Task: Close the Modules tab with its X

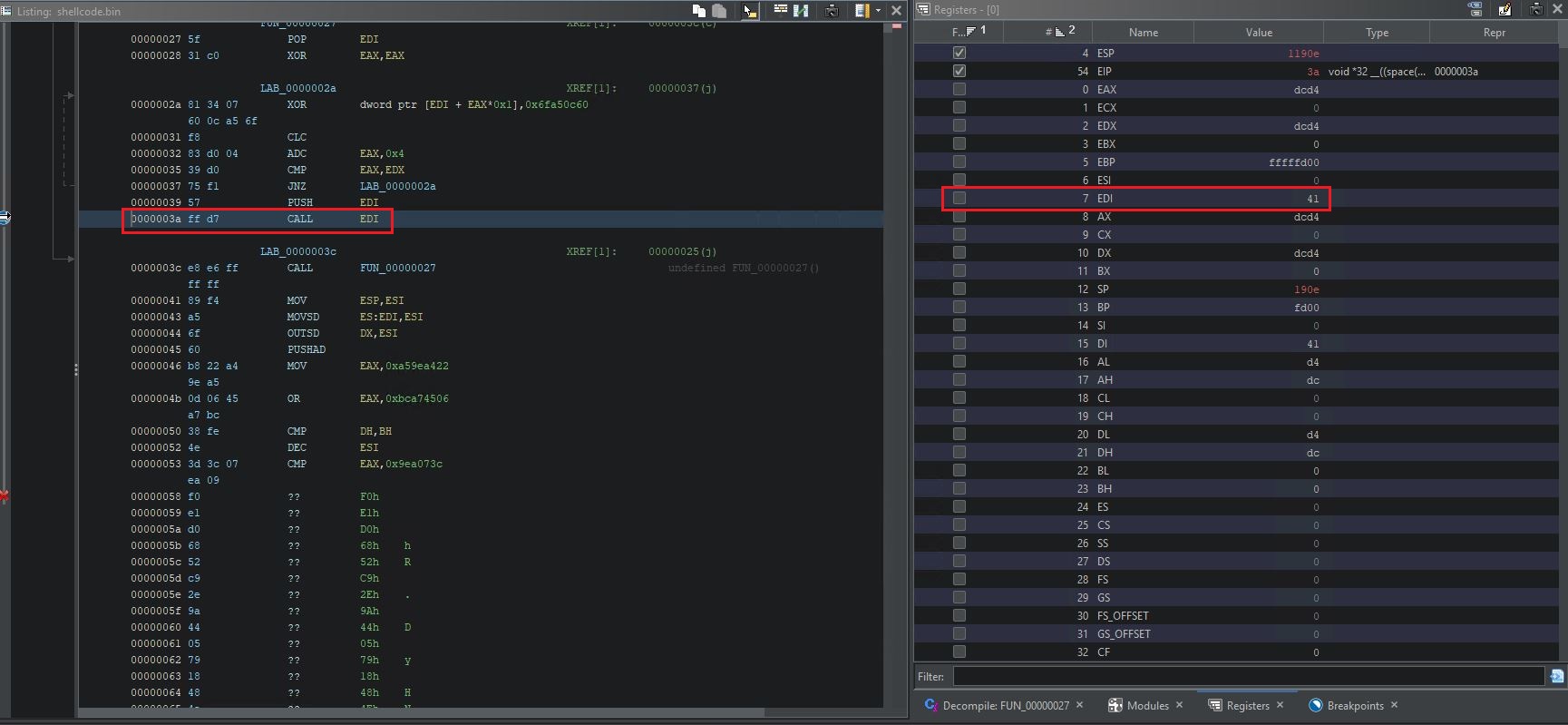Action: coord(1179,705)
